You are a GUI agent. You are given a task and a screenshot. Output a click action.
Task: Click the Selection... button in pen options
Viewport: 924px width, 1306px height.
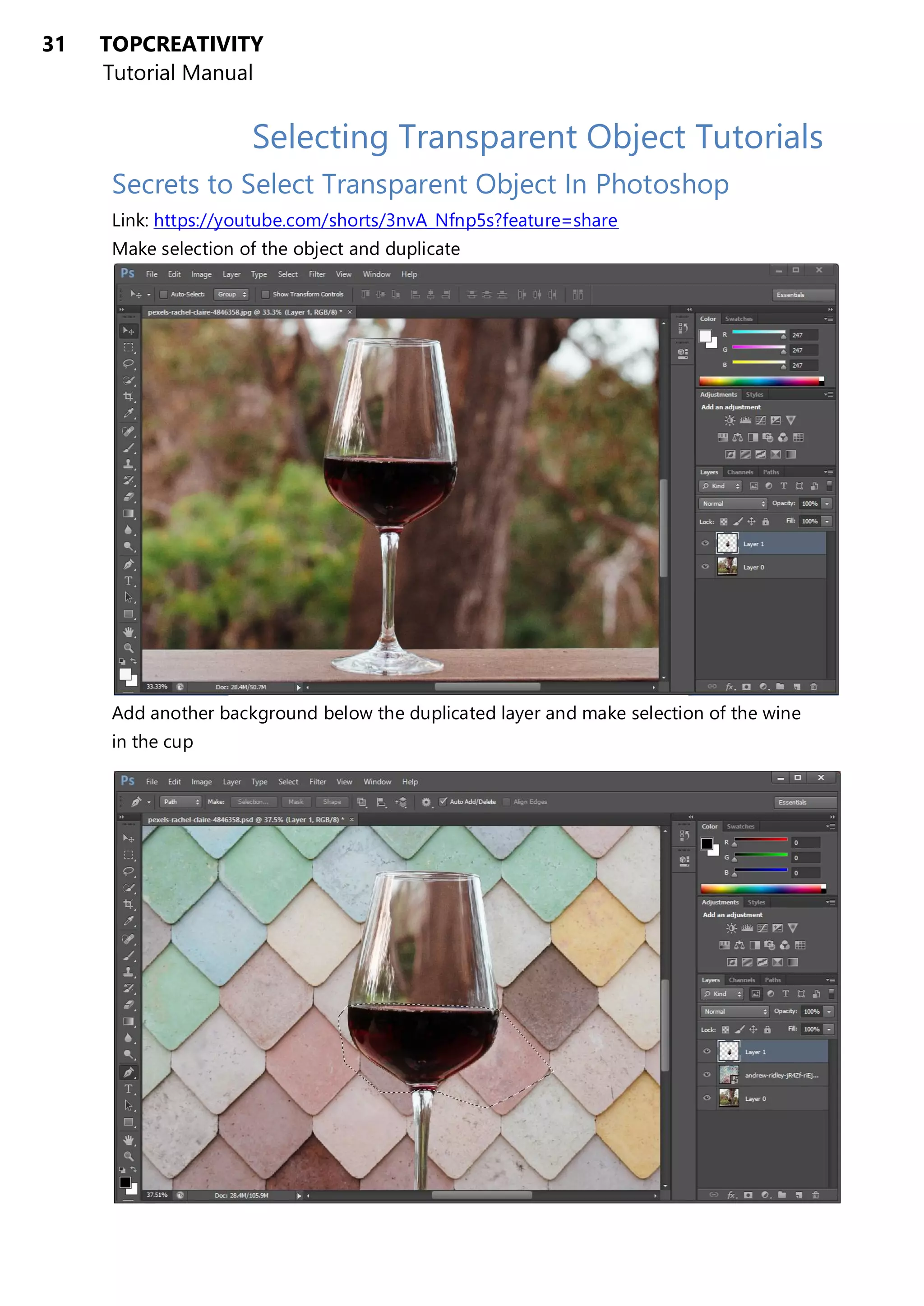click(254, 802)
